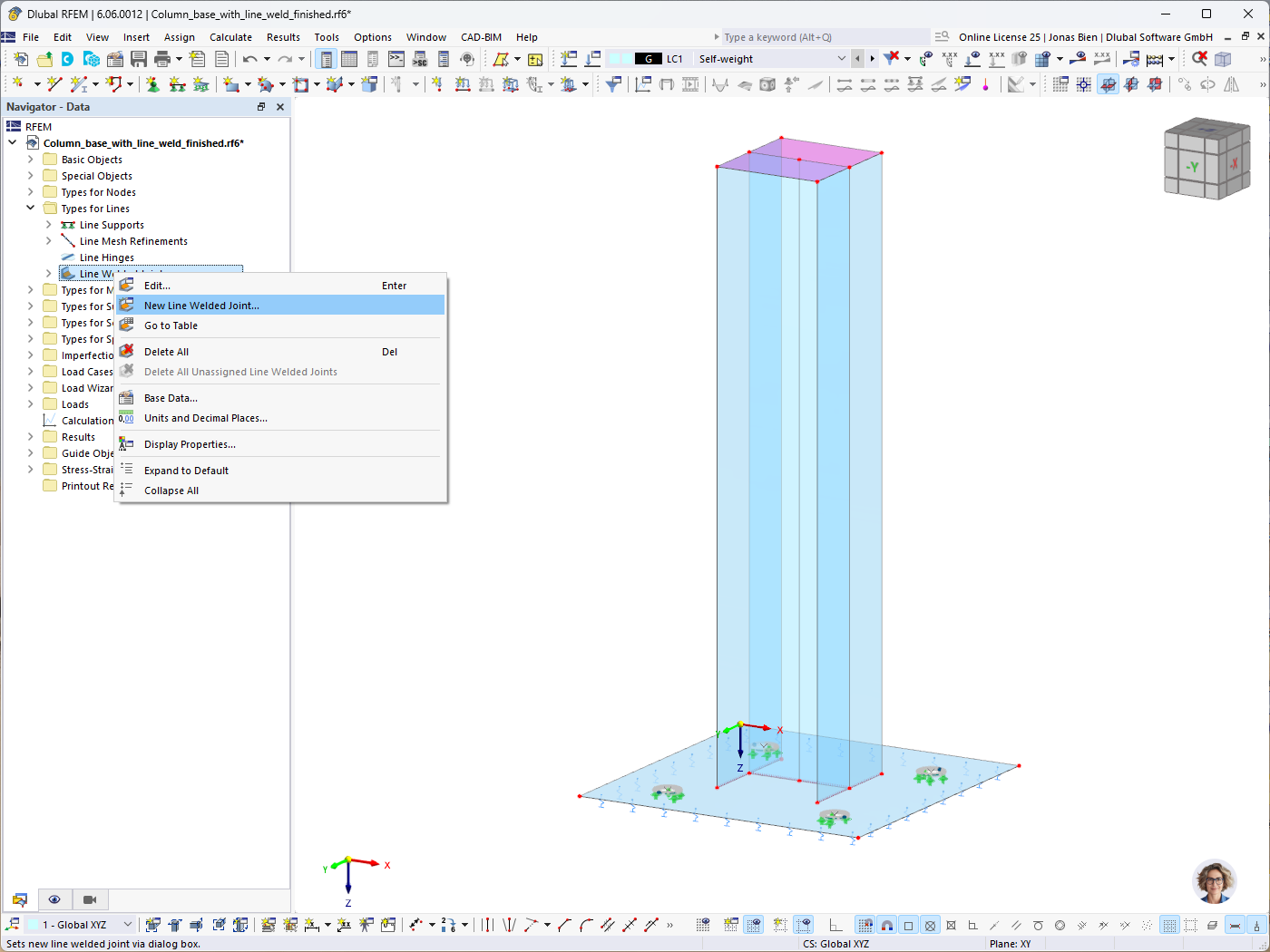Click the New Node star icon

(x=17, y=83)
